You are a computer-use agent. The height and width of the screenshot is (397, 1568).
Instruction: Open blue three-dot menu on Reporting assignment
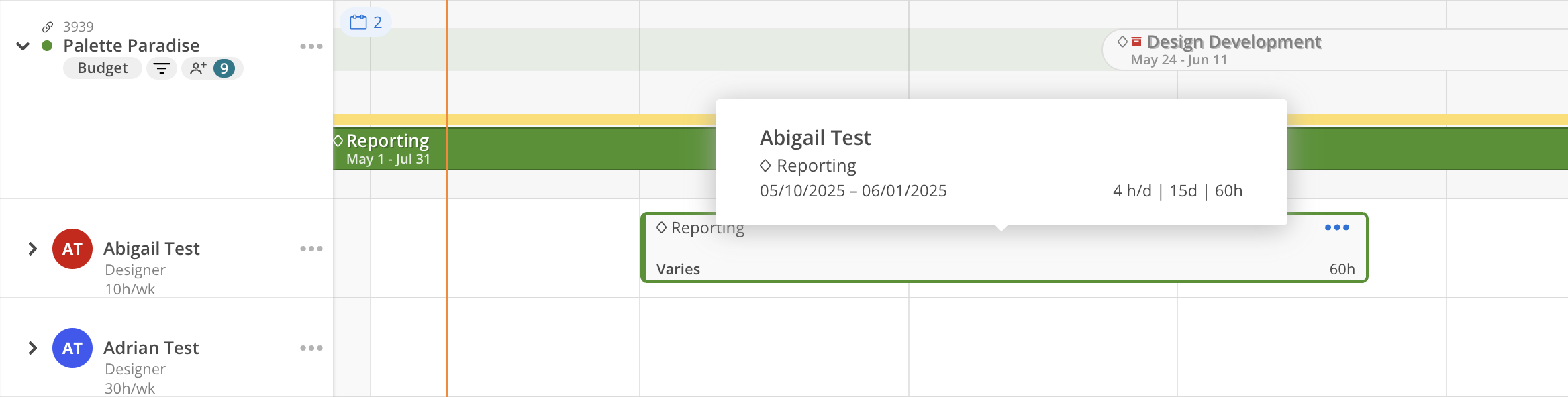click(x=1337, y=227)
